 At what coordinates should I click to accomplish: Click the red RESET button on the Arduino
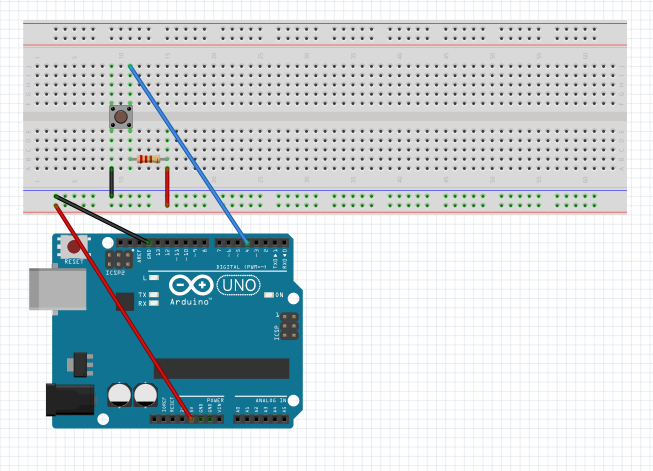[74, 247]
